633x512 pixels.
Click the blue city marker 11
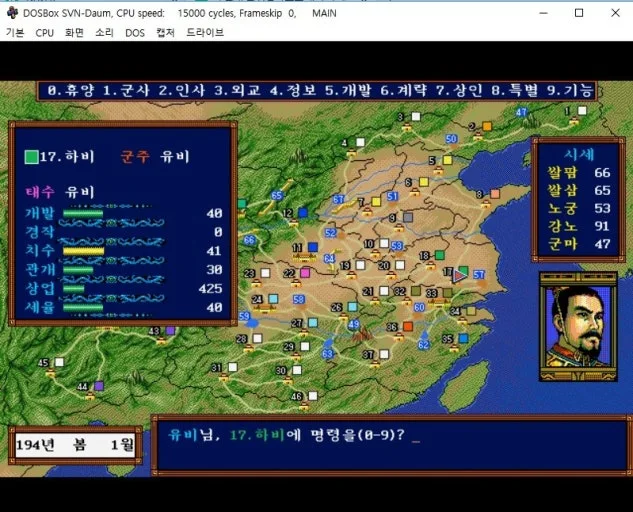[x=313, y=247]
